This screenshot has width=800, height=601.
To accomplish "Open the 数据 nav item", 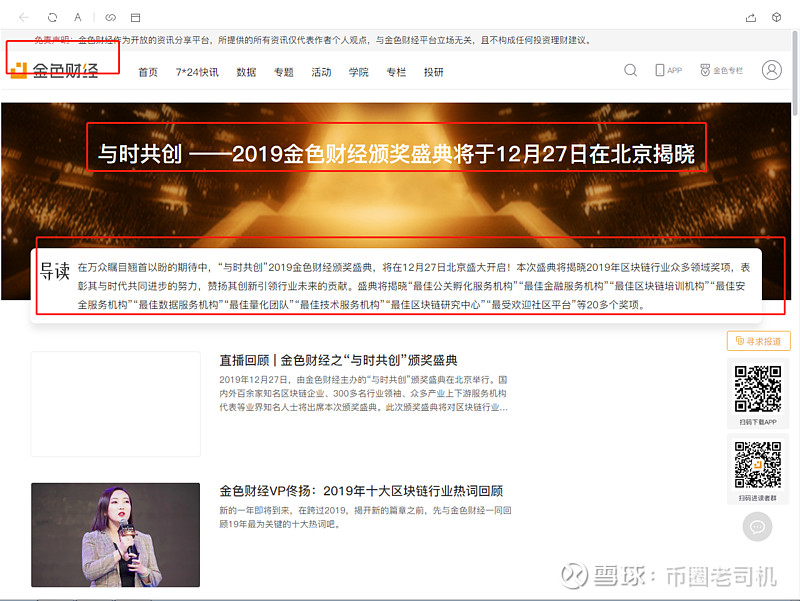I will pyautogui.click(x=246, y=72).
